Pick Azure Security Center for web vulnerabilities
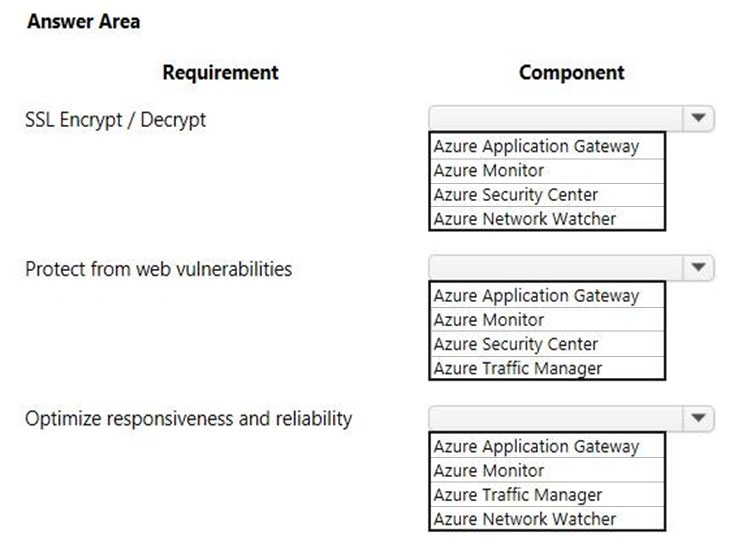This screenshot has height=556, width=738. tap(547, 344)
